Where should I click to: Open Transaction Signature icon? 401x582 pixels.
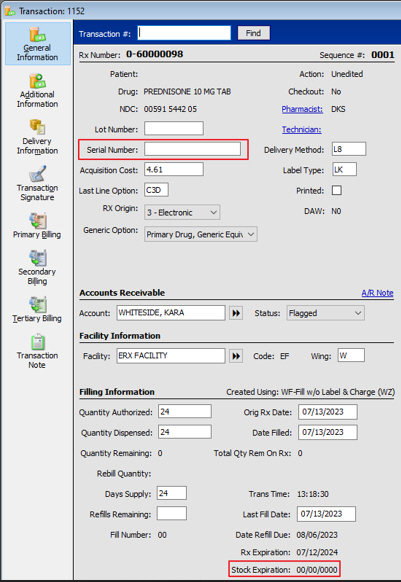coord(38,174)
